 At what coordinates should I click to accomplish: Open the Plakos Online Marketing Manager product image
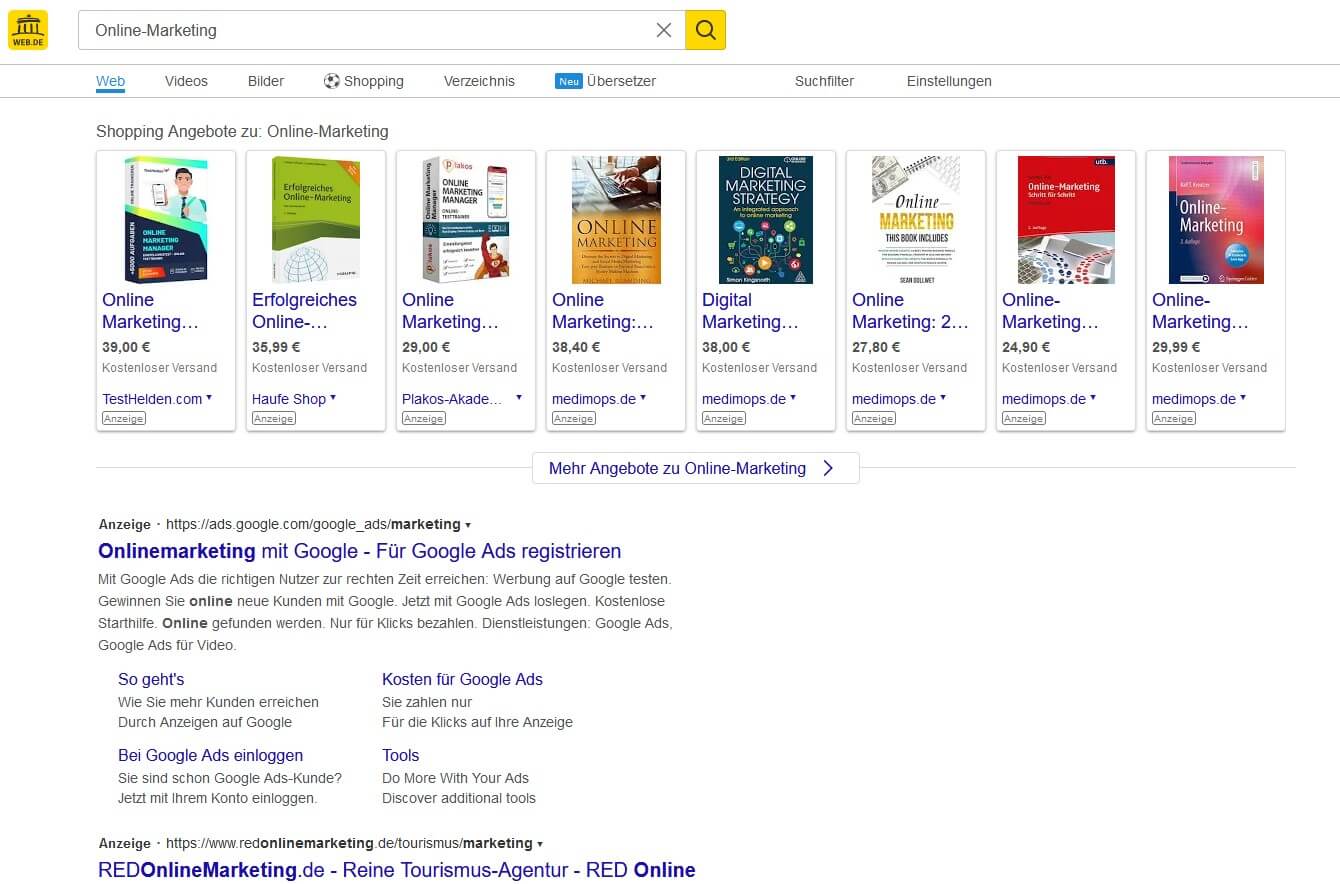pyautogui.click(x=466, y=220)
